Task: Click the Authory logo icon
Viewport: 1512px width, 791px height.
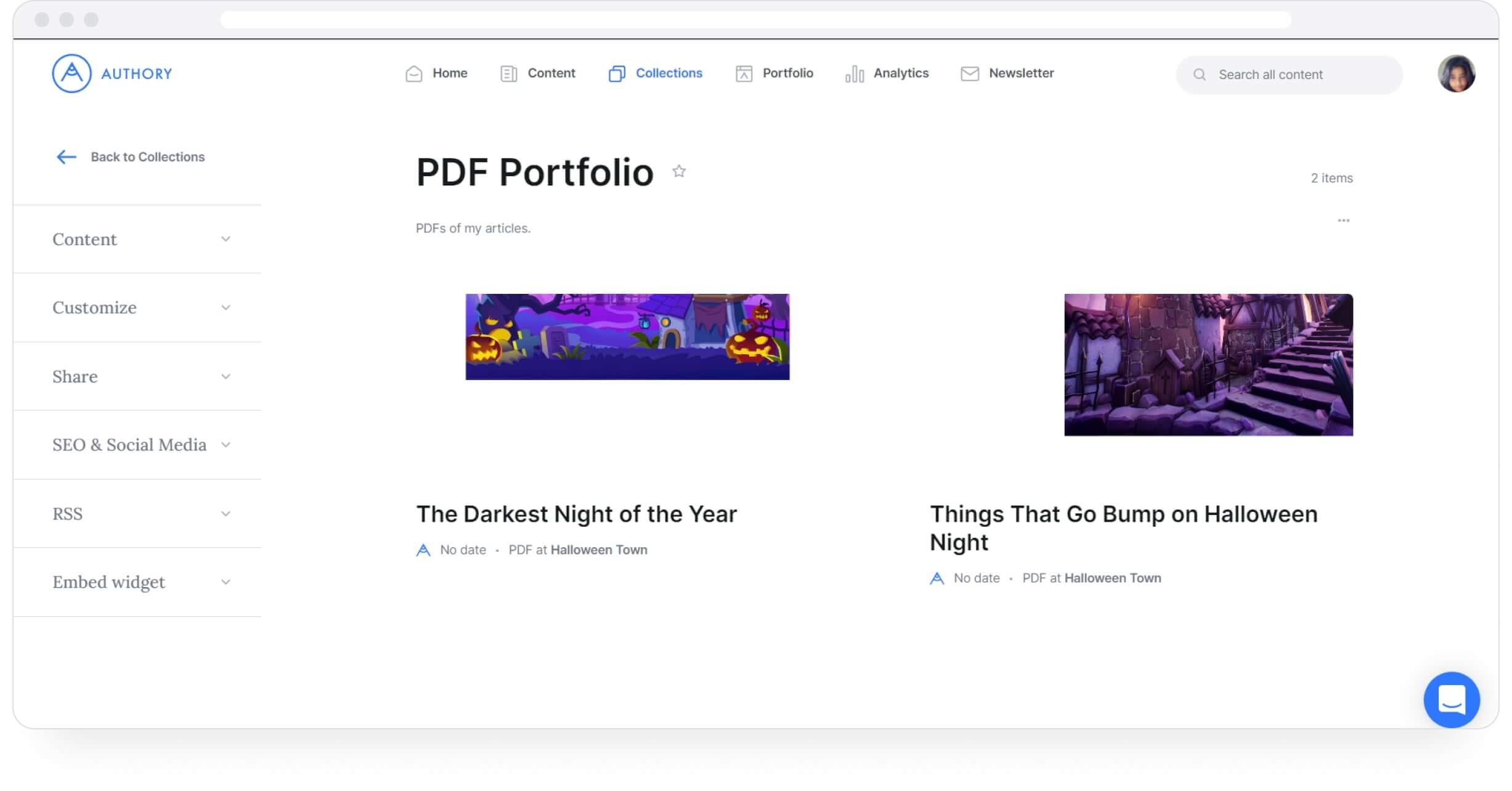Action: (x=71, y=74)
